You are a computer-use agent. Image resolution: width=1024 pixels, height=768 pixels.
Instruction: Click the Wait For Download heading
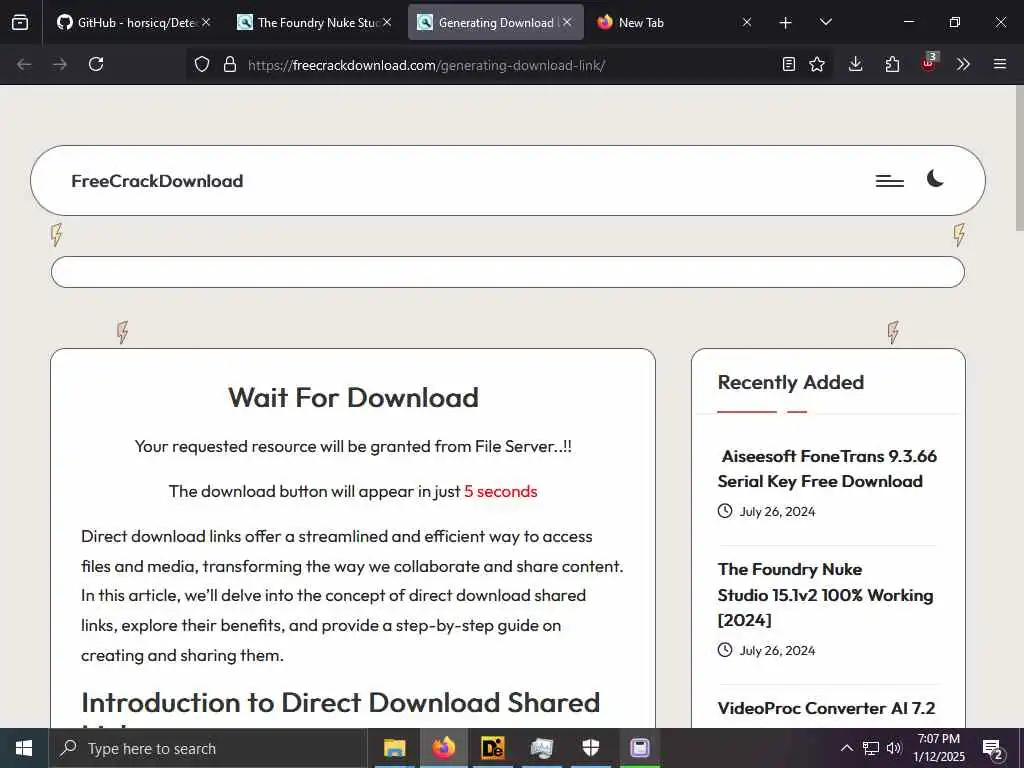click(353, 397)
